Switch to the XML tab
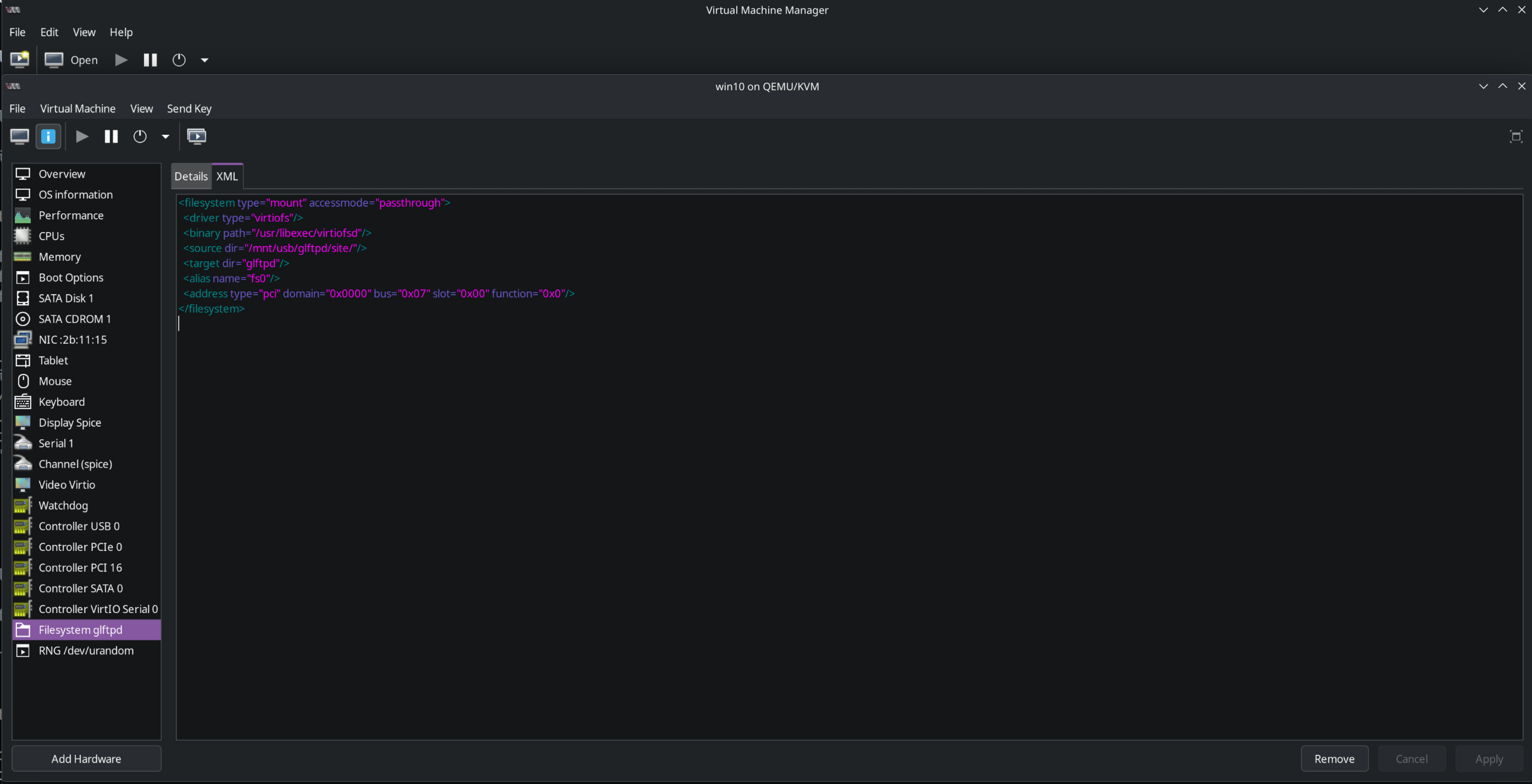Image resolution: width=1532 pixels, height=784 pixels. click(x=227, y=176)
